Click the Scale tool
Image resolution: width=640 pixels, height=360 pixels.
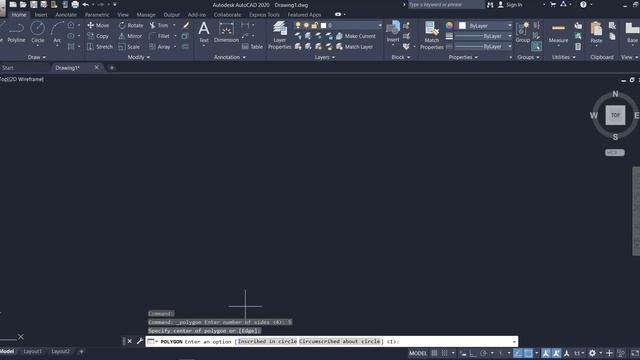coord(129,47)
